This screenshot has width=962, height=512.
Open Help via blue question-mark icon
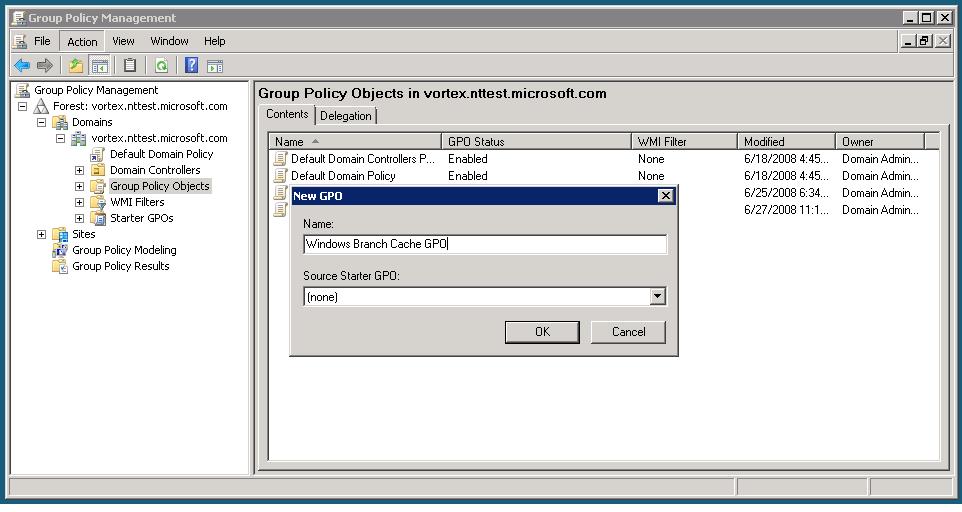[191, 65]
